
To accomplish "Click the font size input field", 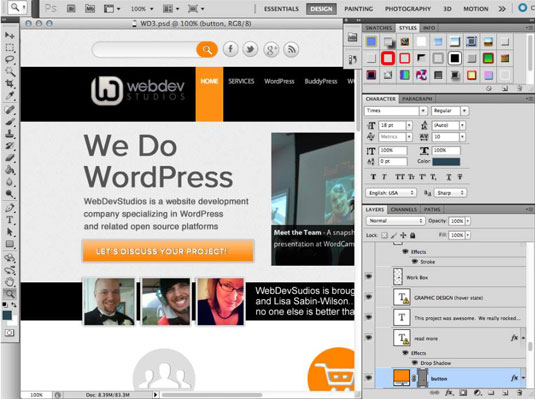I will [392, 125].
